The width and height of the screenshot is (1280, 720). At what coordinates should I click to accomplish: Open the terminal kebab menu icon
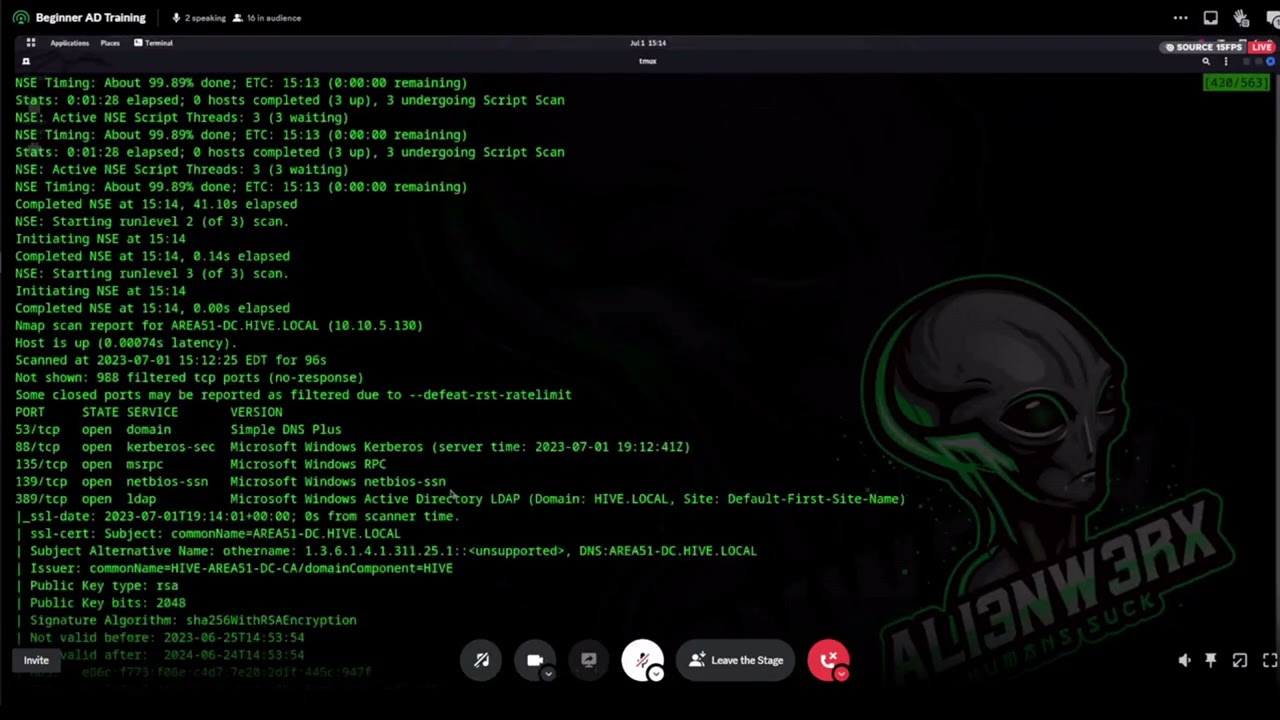[x=1226, y=61]
